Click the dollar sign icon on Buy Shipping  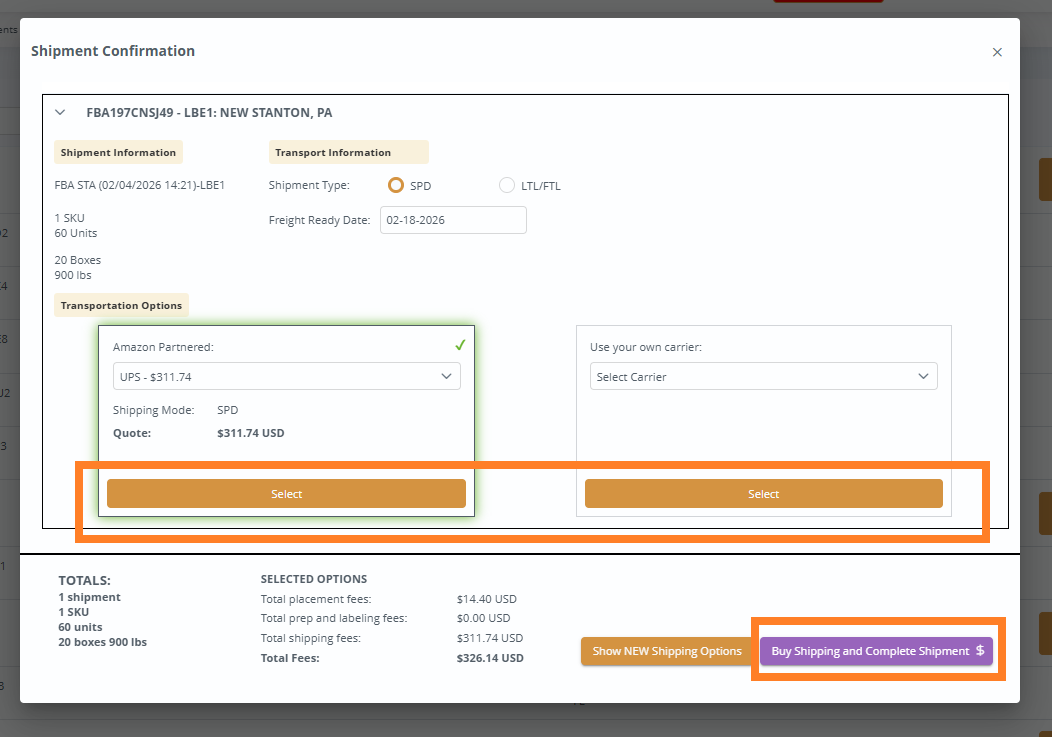click(x=980, y=651)
